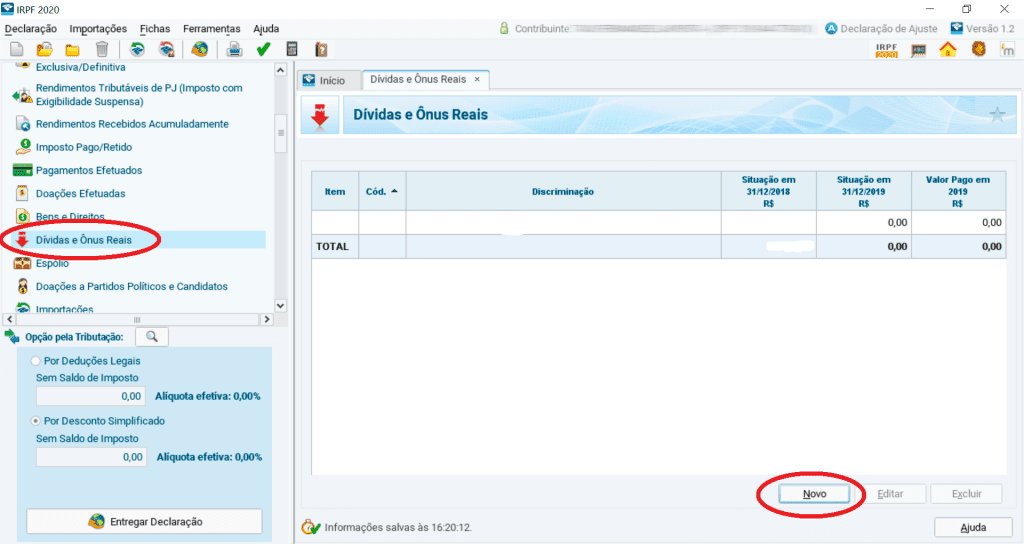
Task: Click the lion icon in toolbar
Action: pos(978,50)
